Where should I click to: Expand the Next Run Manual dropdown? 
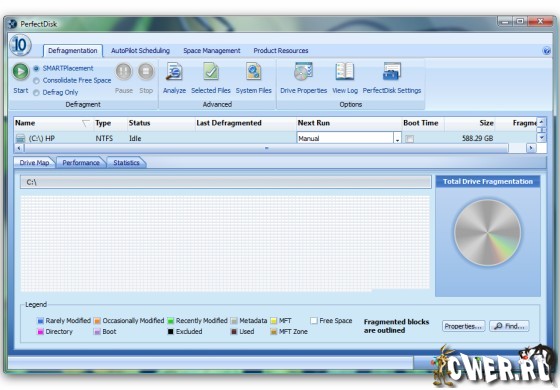398,138
